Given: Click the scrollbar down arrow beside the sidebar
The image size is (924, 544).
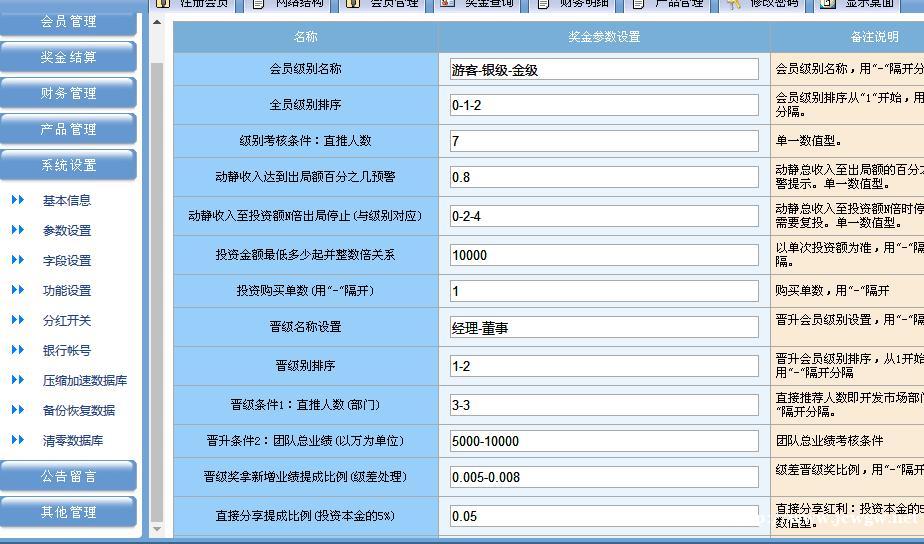Looking at the screenshot, I should (156, 528).
